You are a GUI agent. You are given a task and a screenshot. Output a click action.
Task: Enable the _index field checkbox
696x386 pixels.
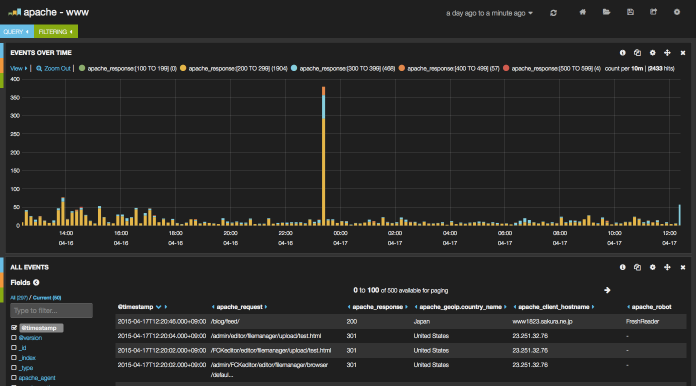[14, 358]
